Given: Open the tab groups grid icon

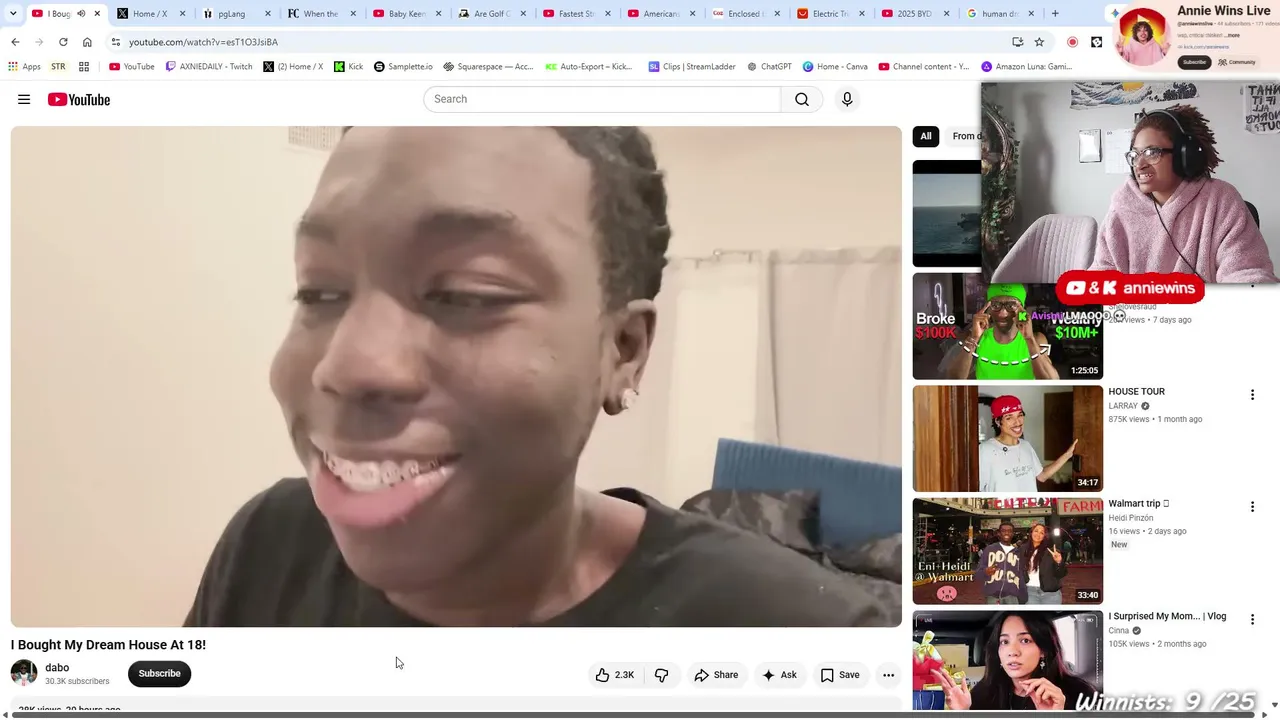Looking at the screenshot, I should click(x=84, y=67).
